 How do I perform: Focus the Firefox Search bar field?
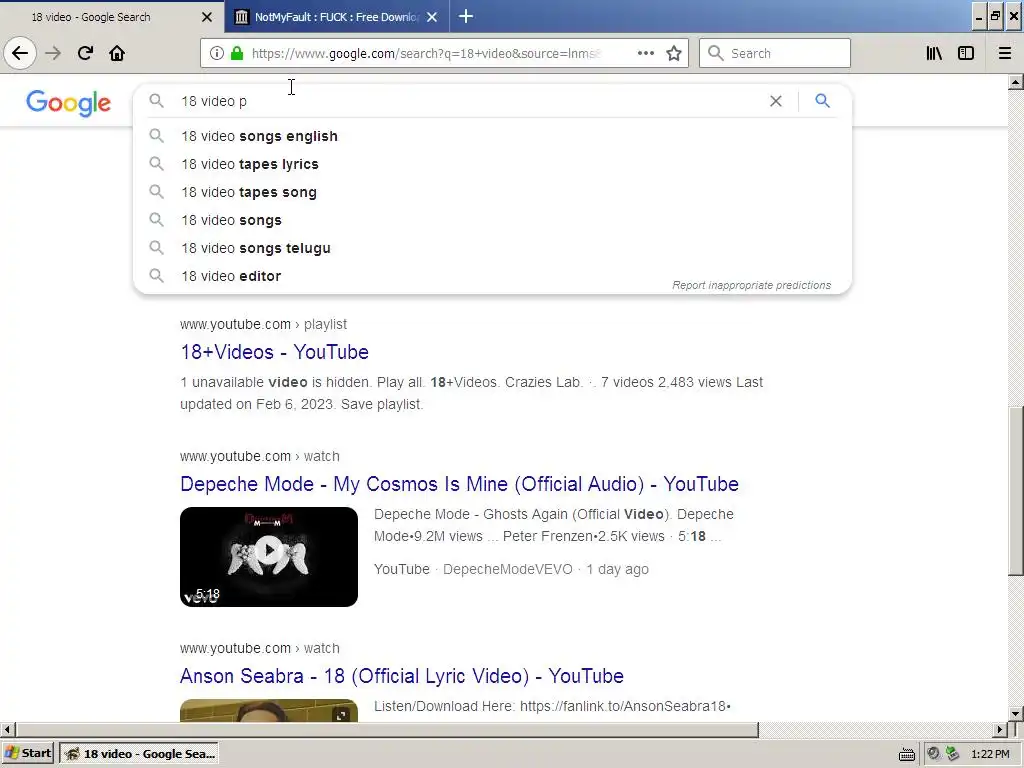tap(775, 53)
